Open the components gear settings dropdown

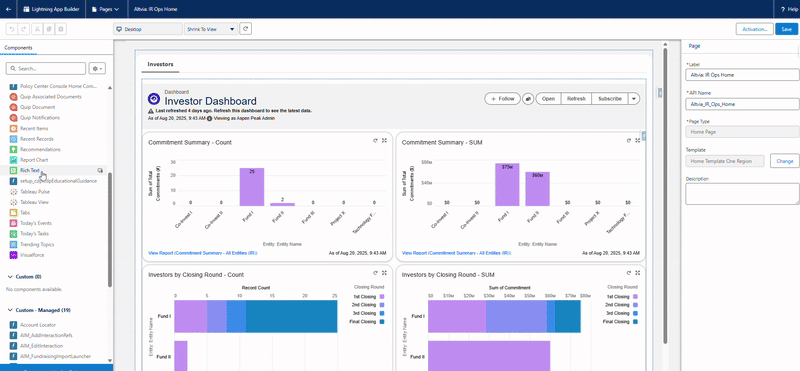pos(97,68)
